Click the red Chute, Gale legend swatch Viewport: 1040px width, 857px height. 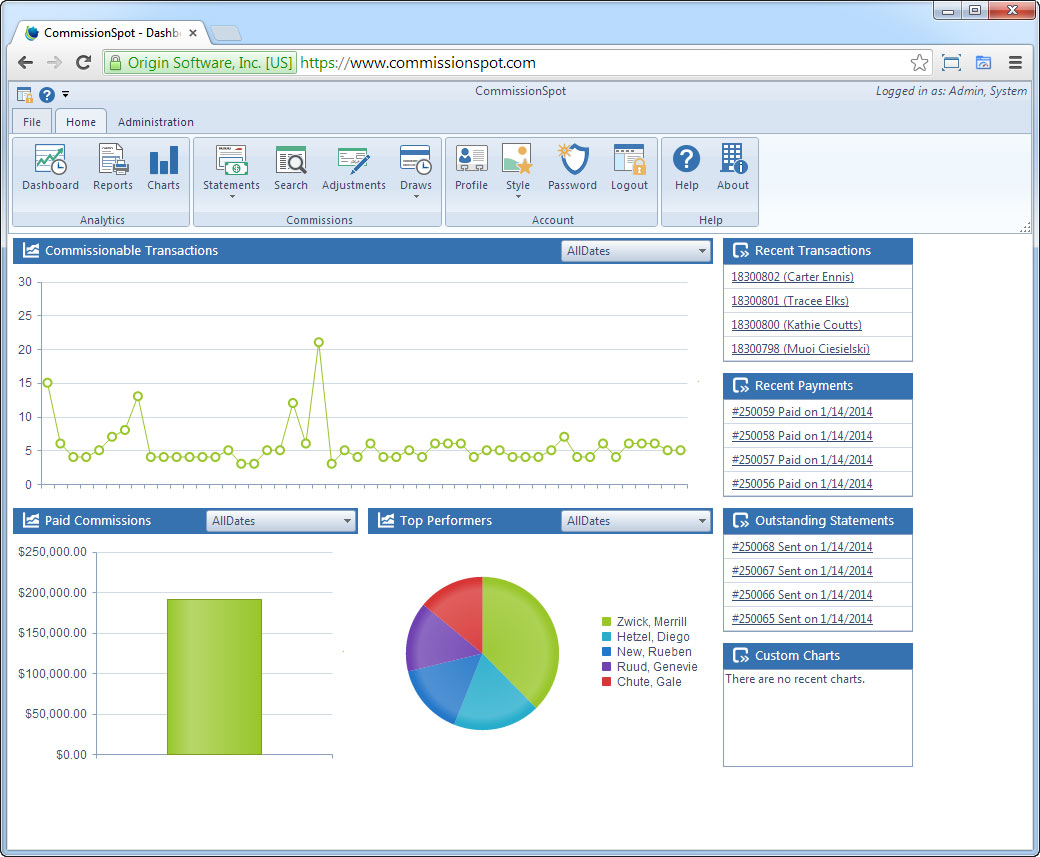coord(606,681)
